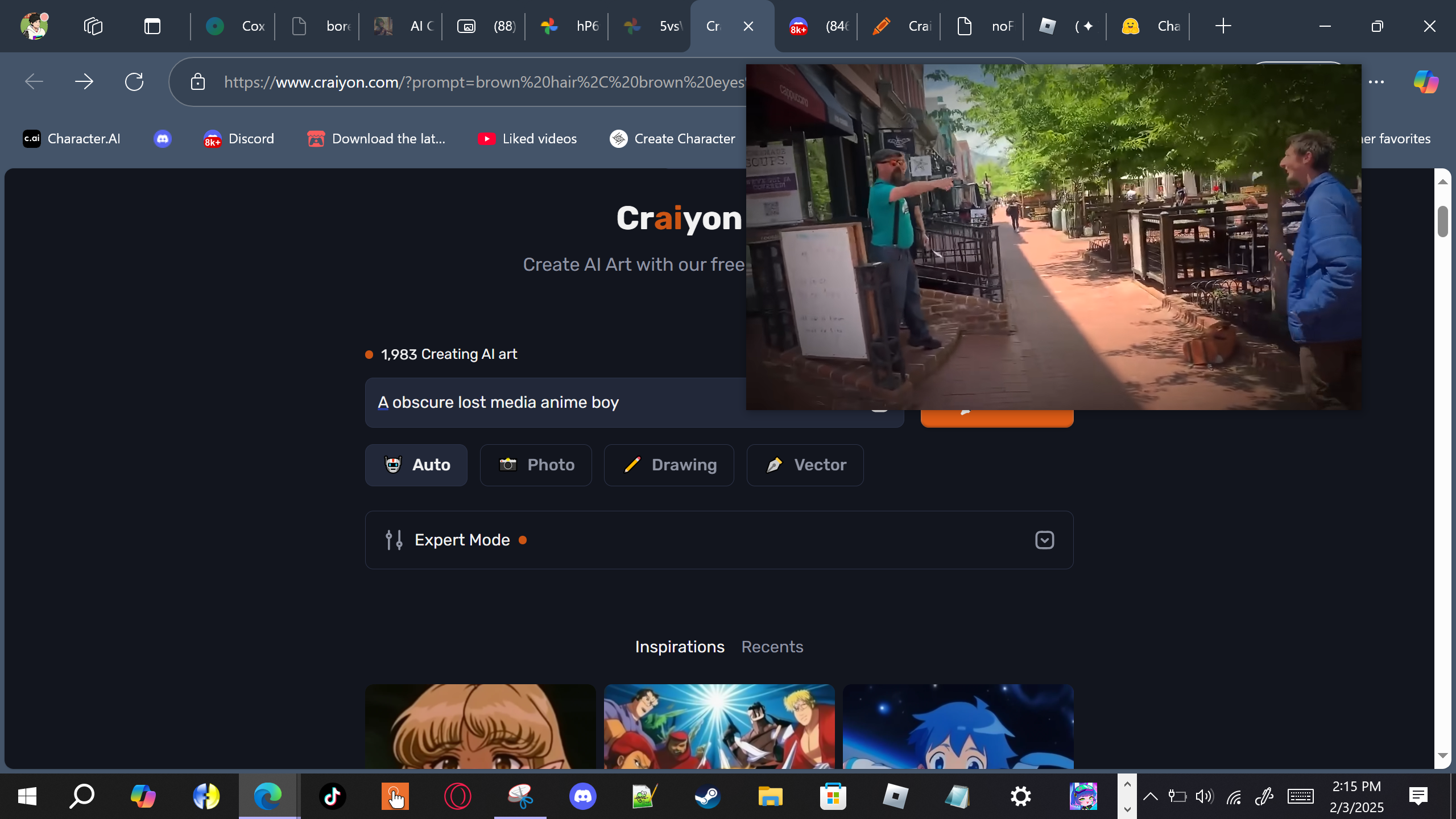Expand the Expert Mode panel
Image resolution: width=1456 pixels, height=819 pixels.
[719, 540]
